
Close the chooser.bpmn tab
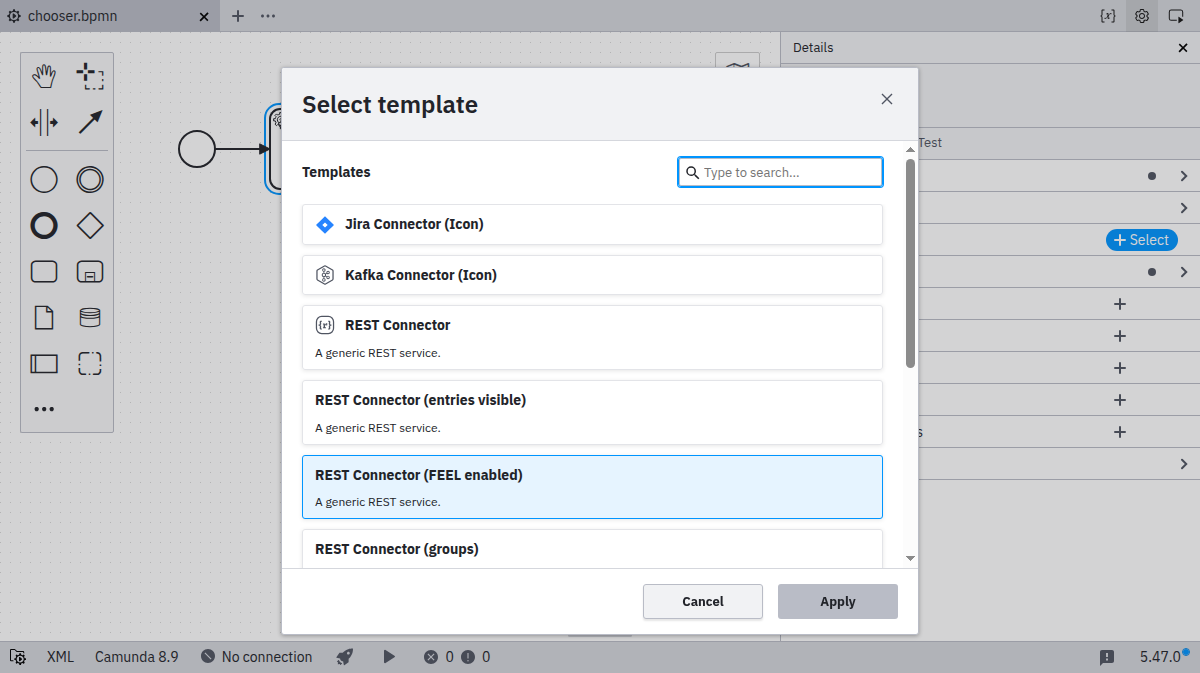pos(204,16)
